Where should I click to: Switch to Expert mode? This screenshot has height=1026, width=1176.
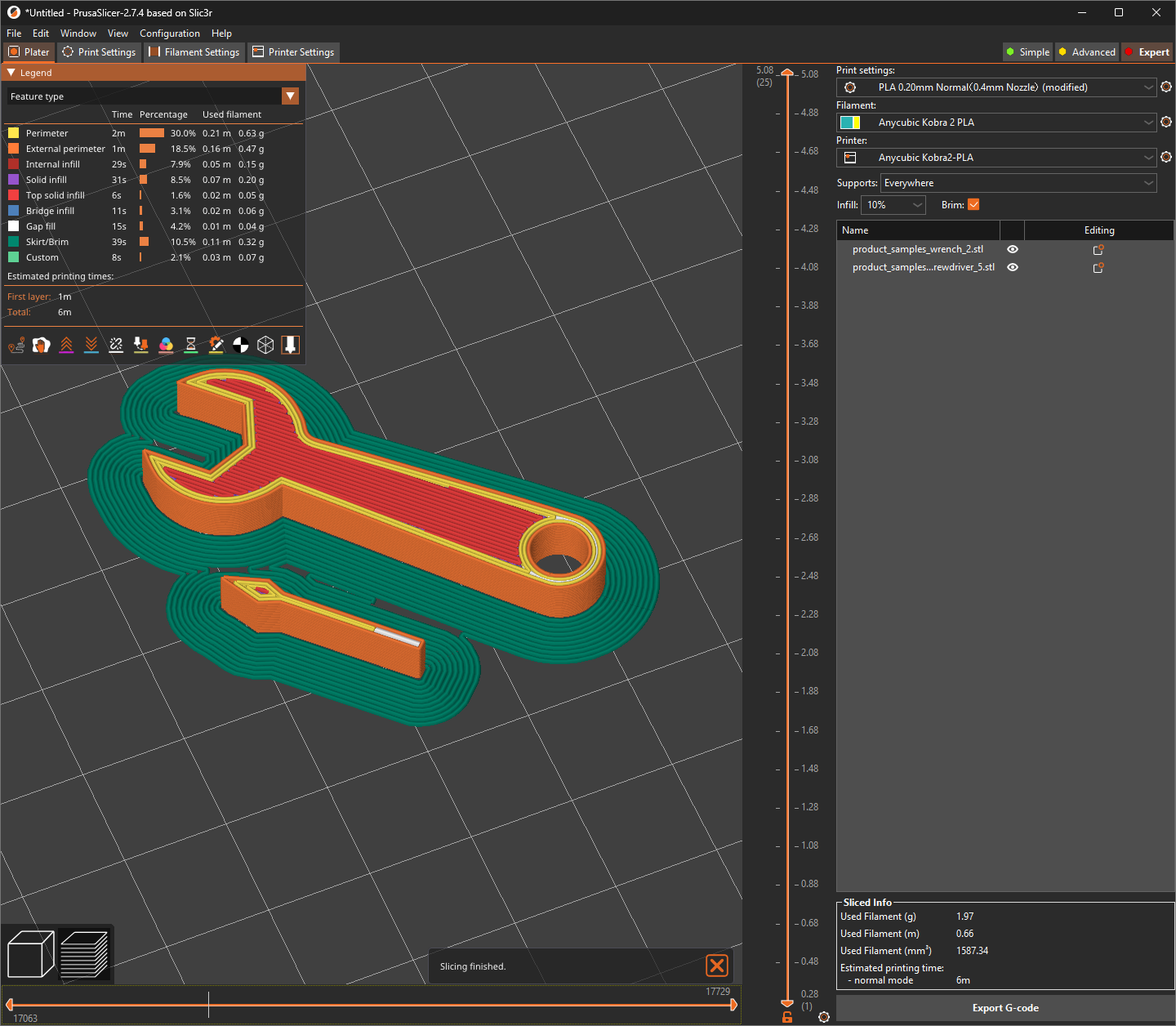[x=1147, y=52]
